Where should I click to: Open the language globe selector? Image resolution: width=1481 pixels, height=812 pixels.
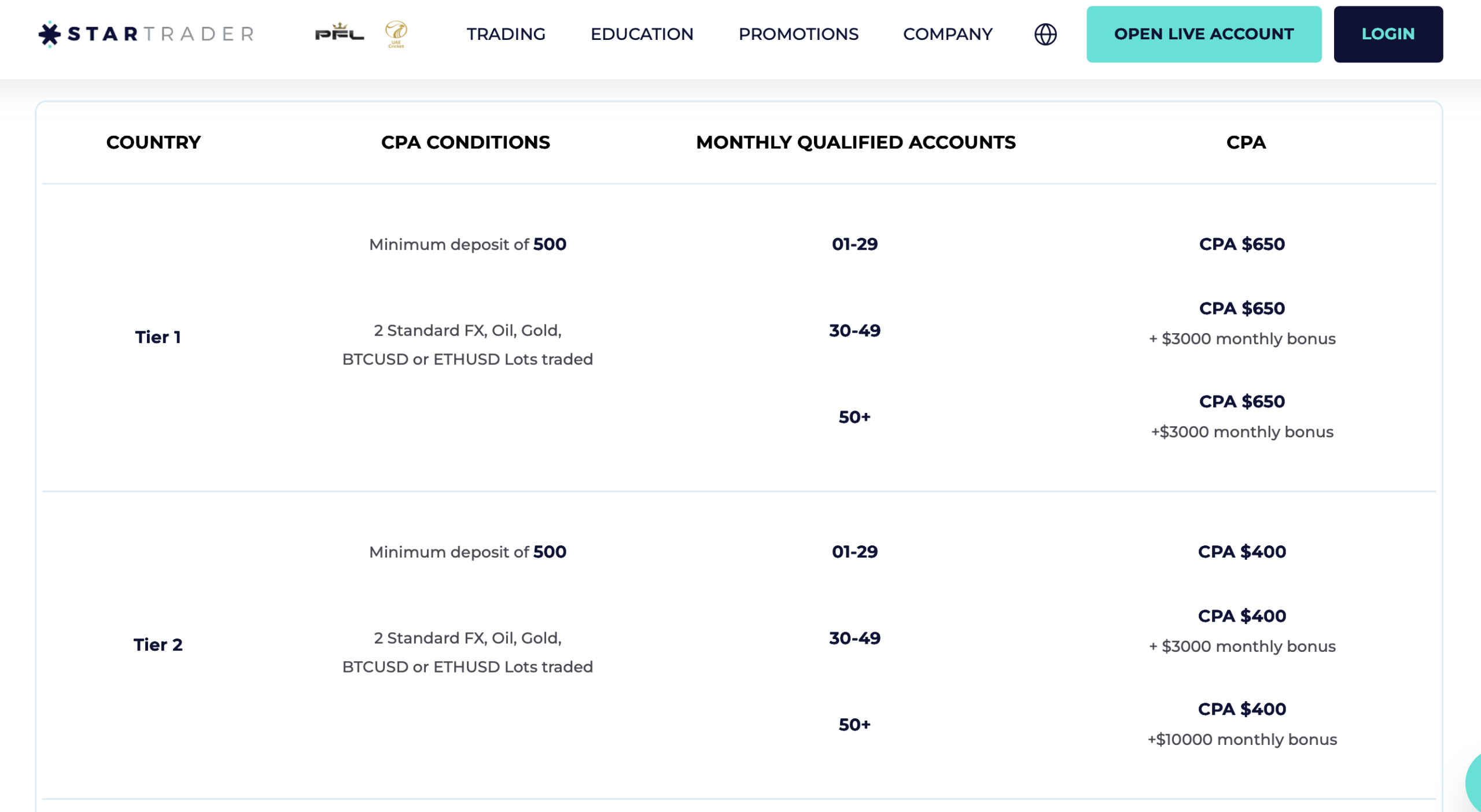(1046, 35)
